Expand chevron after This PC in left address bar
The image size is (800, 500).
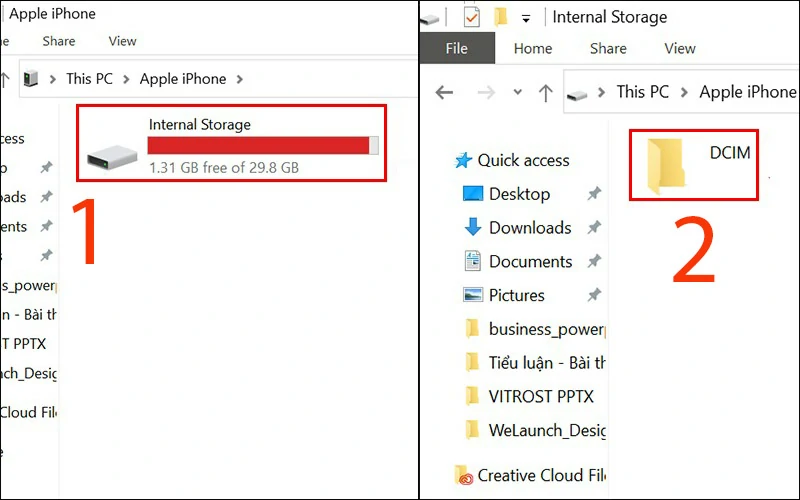[x=126, y=80]
